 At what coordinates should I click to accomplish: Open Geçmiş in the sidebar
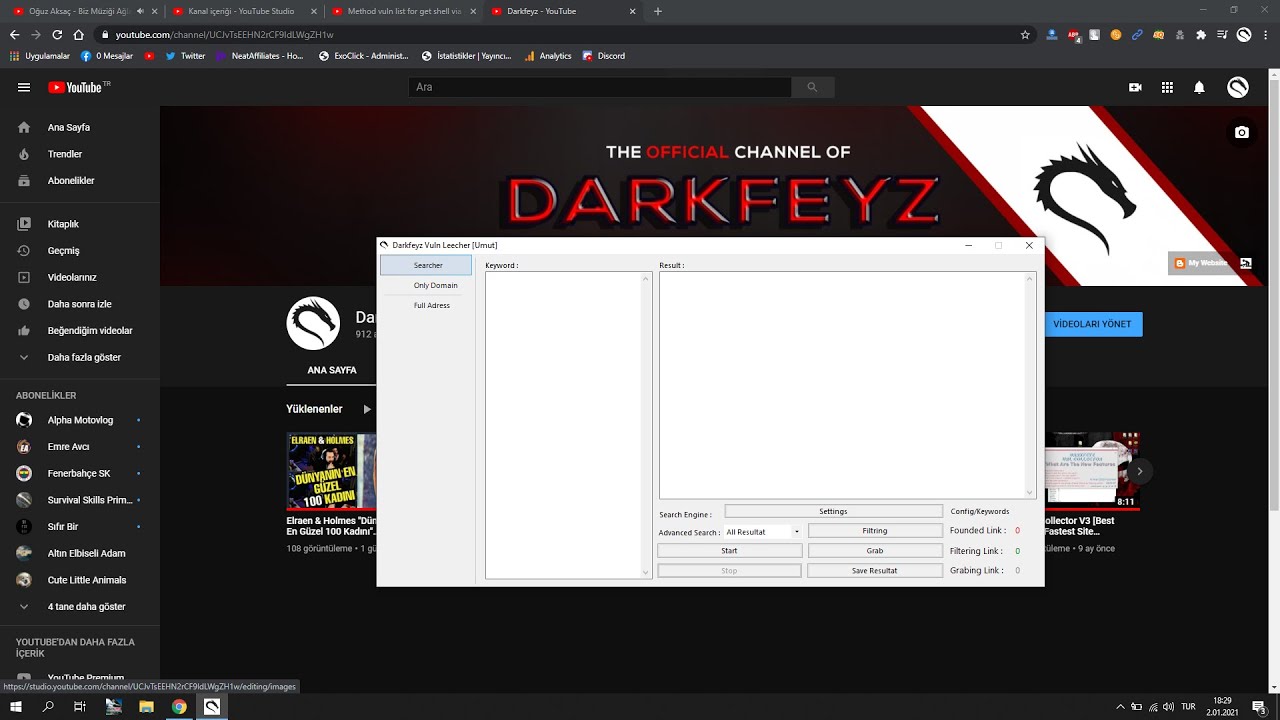80,251
